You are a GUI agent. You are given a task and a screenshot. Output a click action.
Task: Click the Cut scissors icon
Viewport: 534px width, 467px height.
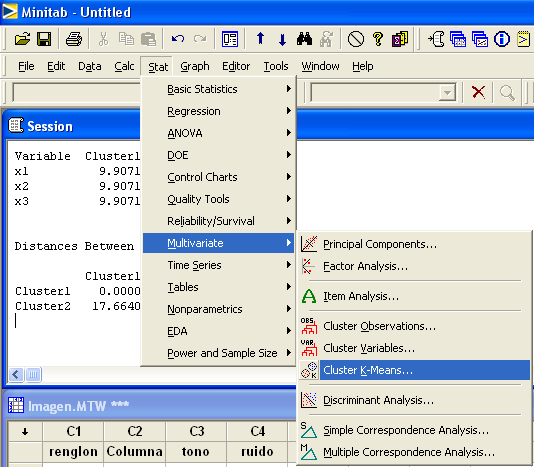click(x=103, y=39)
